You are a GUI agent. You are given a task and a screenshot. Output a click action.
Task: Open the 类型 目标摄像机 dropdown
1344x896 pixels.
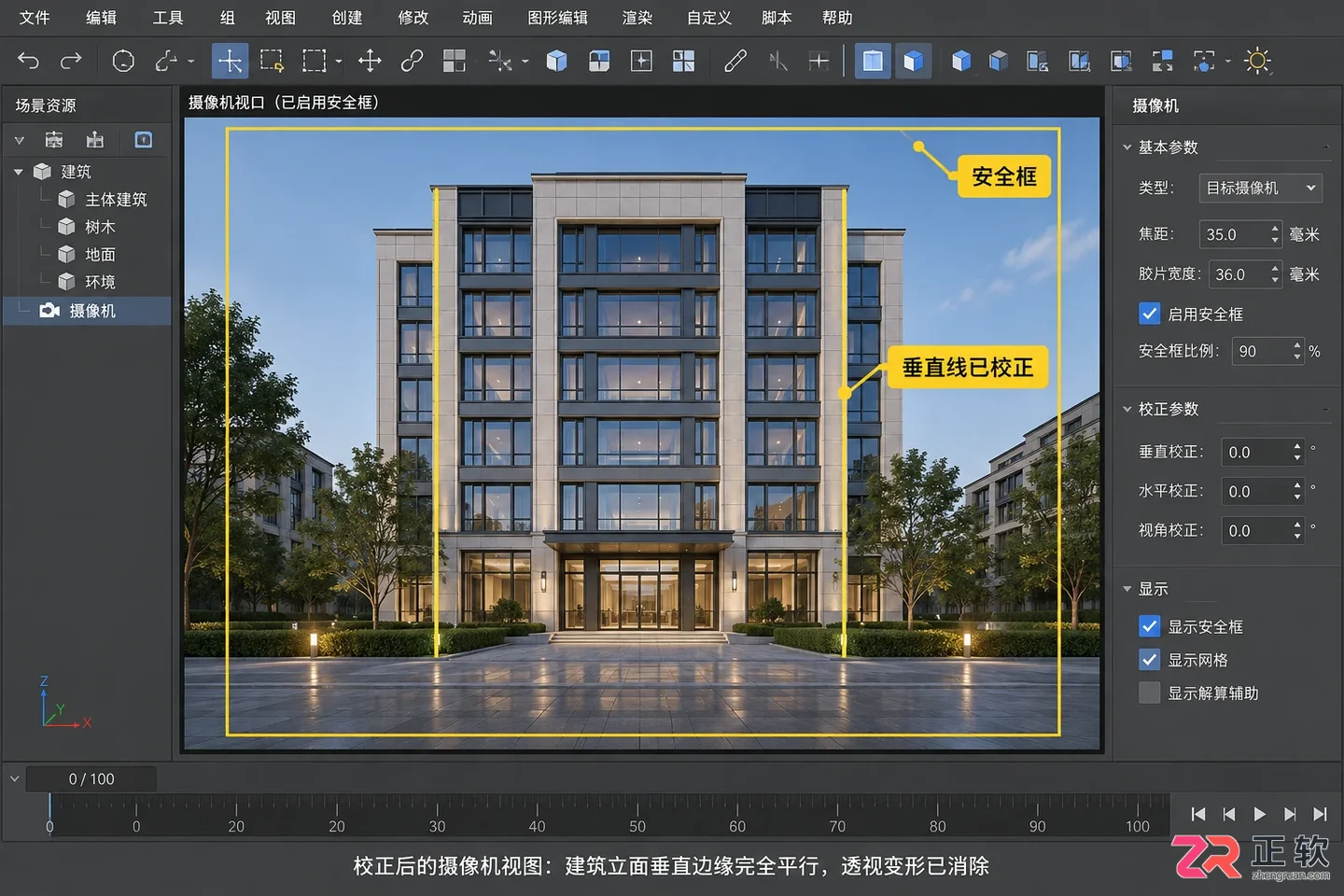pyautogui.click(x=1261, y=188)
